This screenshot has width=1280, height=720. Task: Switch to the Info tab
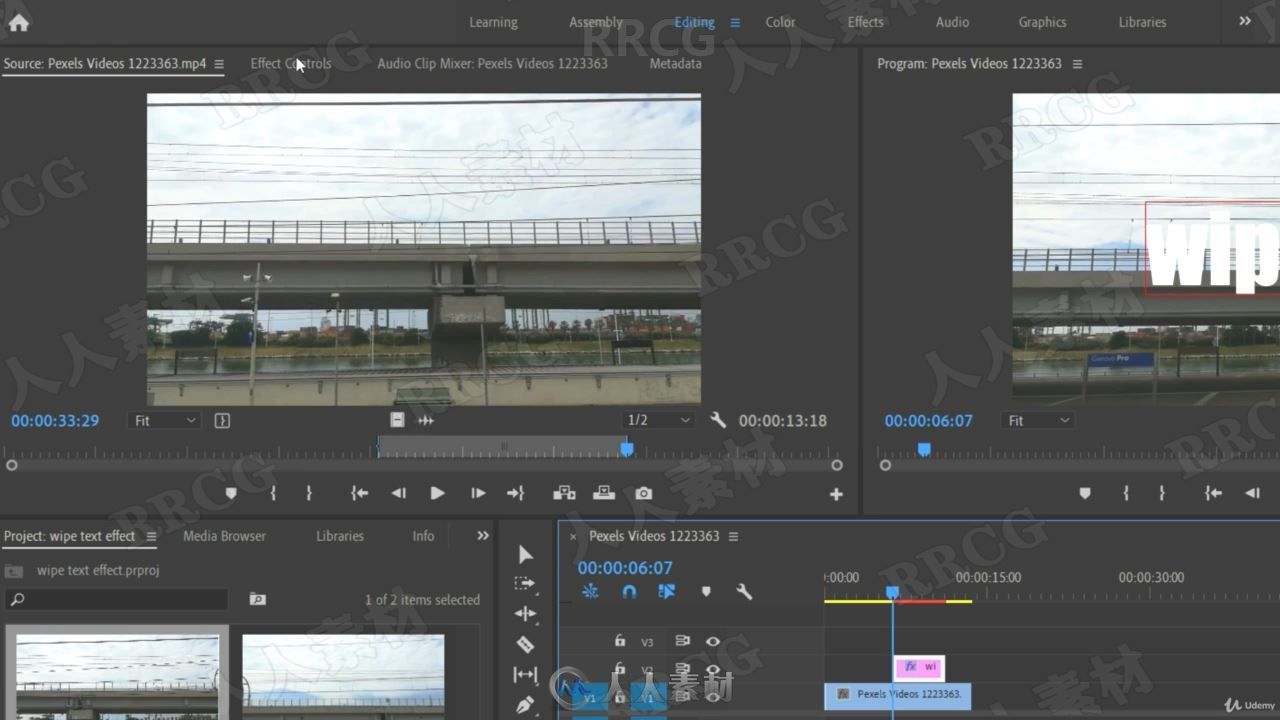(423, 536)
